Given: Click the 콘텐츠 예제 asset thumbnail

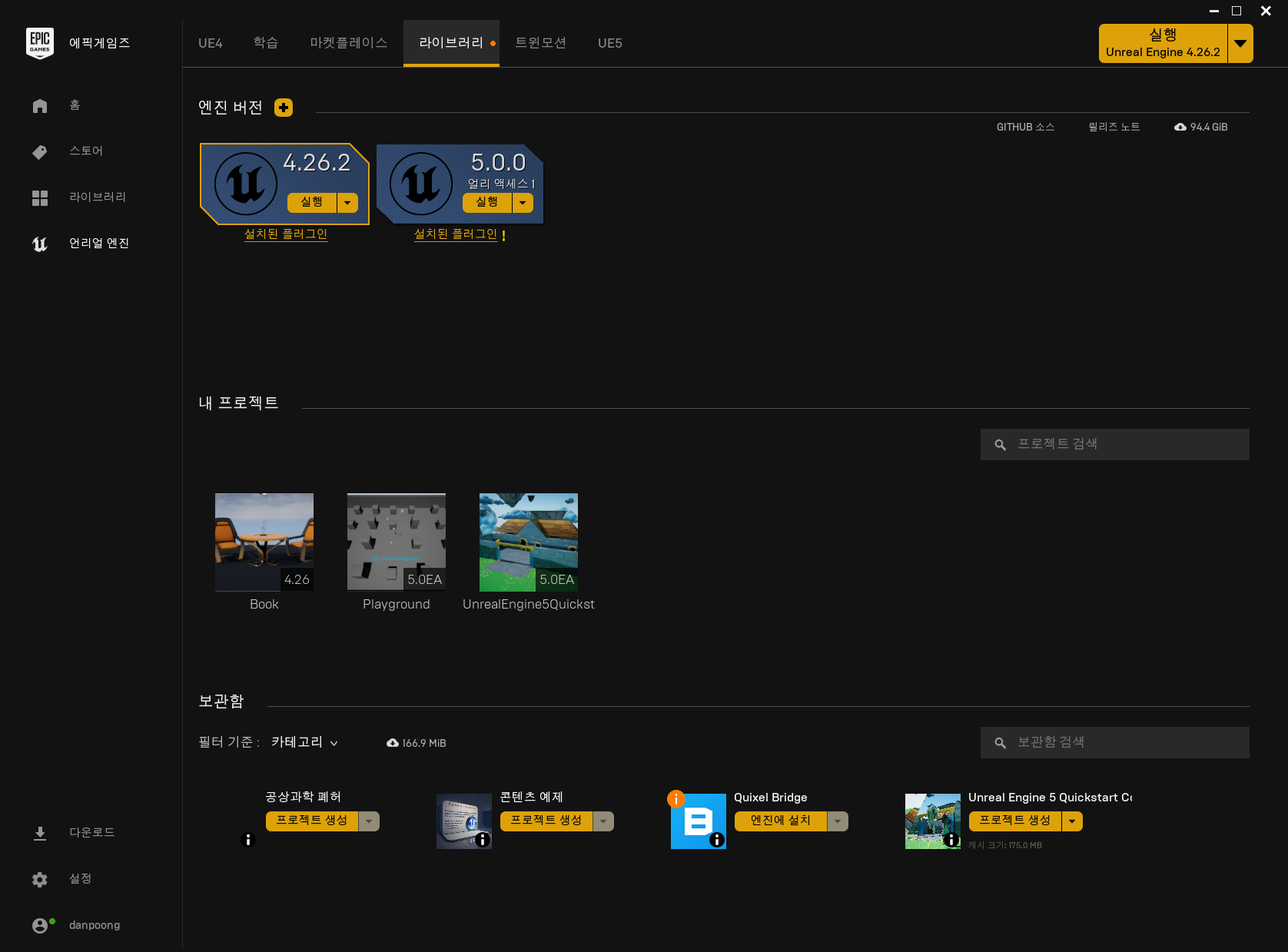Looking at the screenshot, I should (x=464, y=821).
